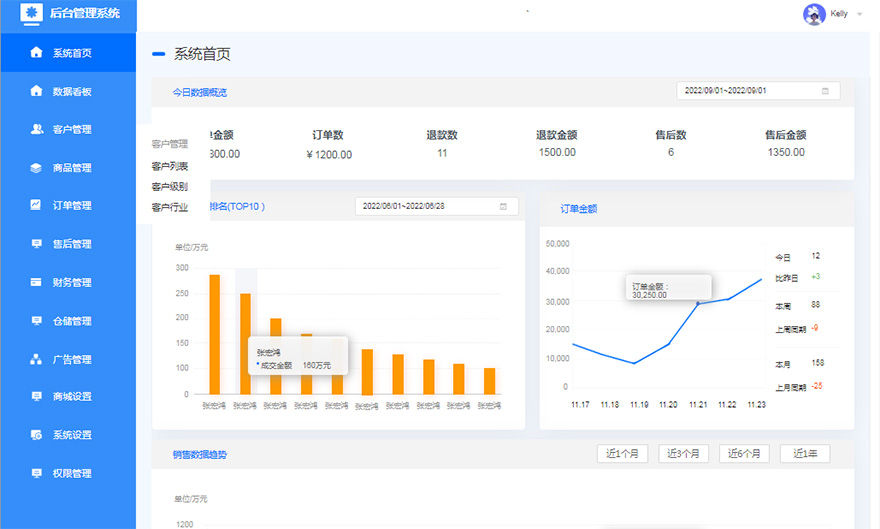
Task: Click the tallest orange bar in chart
Action: click(x=214, y=334)
